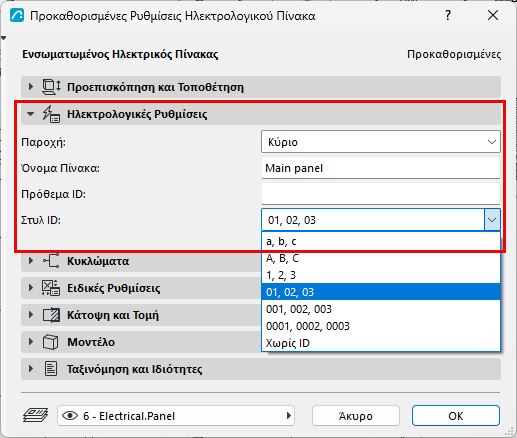Expand the Κυκλώματα section

pyautogui.click(x=31, y=261)
